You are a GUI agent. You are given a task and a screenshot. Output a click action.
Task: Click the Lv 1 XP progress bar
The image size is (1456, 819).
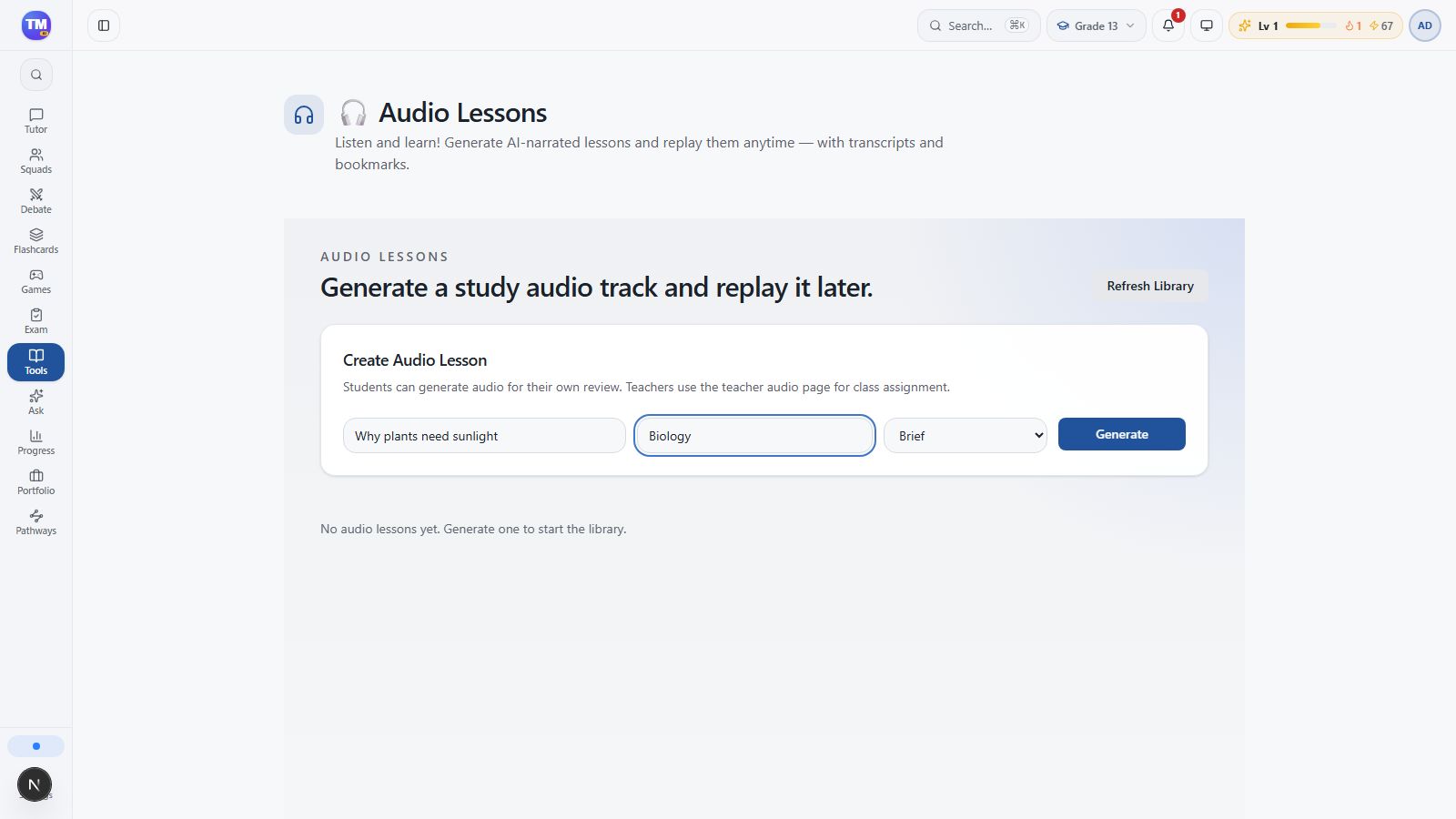[x=1310, y=25]
